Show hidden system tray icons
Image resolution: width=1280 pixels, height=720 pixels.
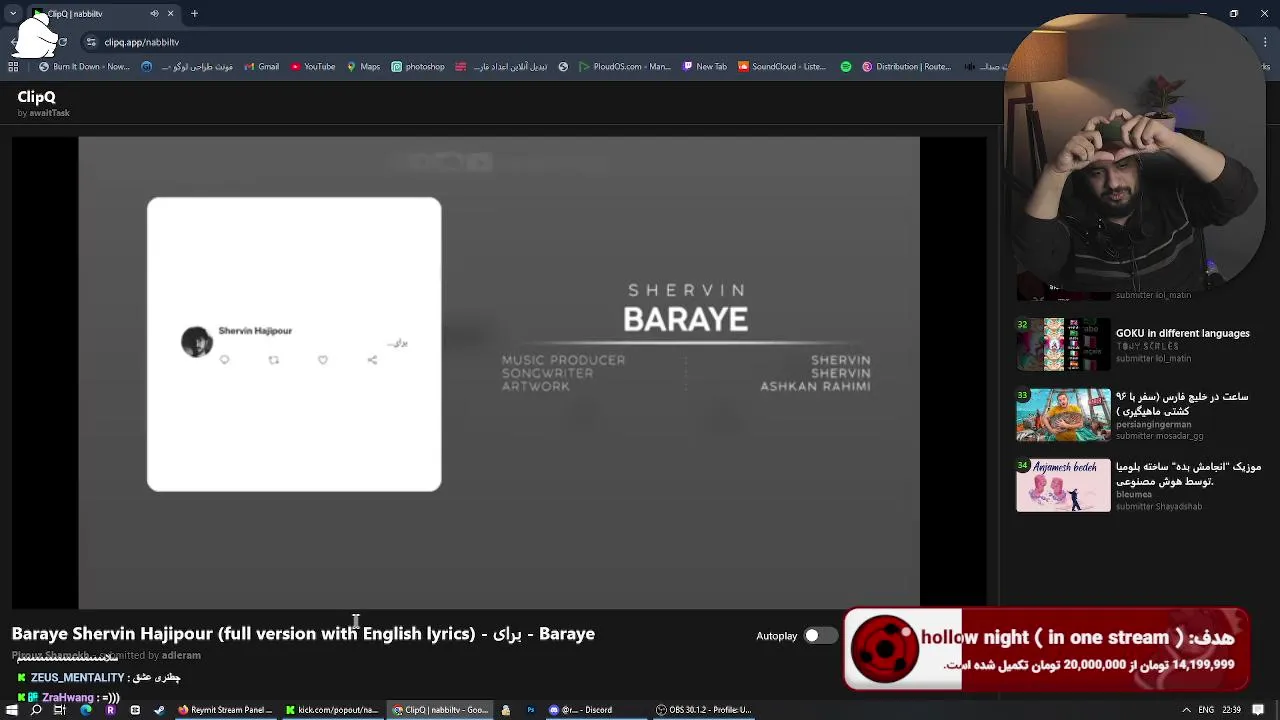pyautogui.click(x=1186, y=710)
